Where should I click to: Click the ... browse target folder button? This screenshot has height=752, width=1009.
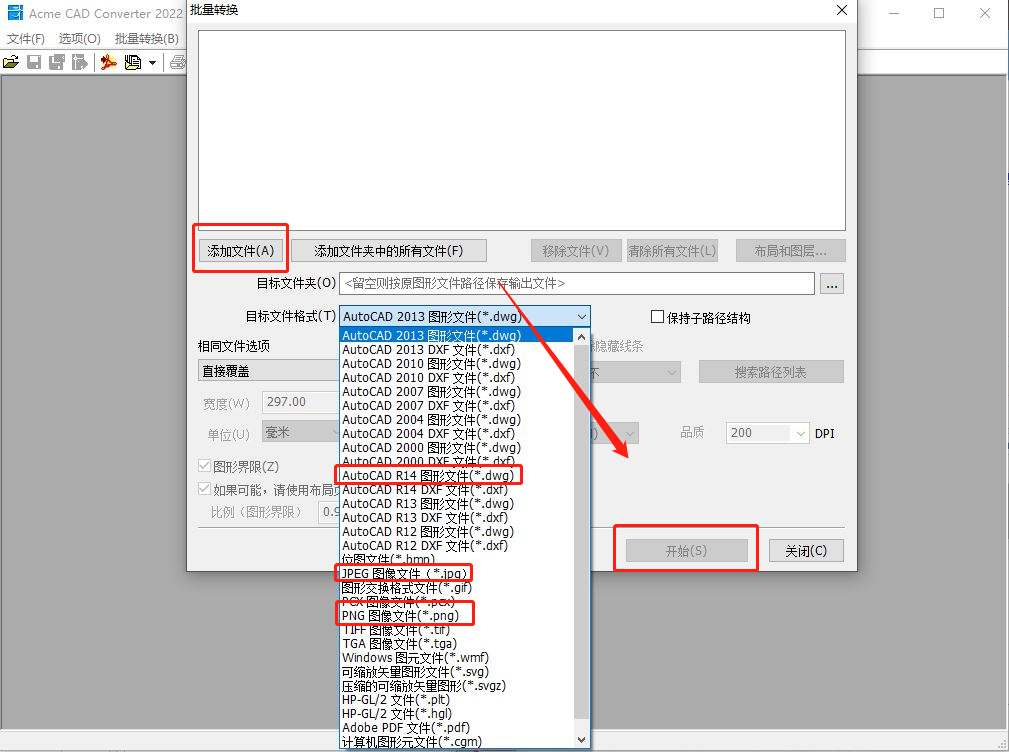[832, 284]
